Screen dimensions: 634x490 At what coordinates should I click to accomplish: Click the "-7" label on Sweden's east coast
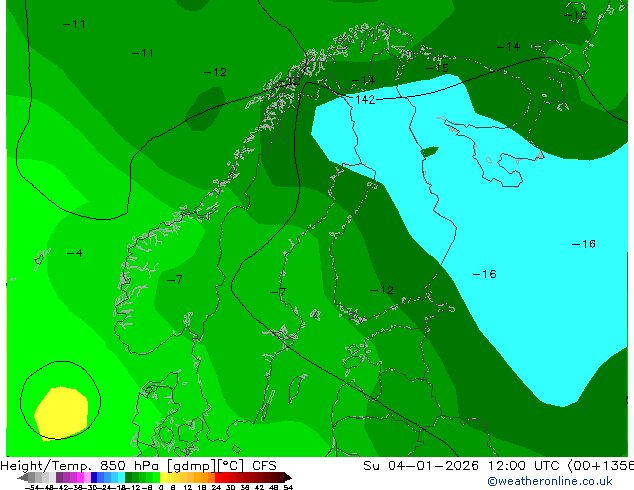pos(278,292)
